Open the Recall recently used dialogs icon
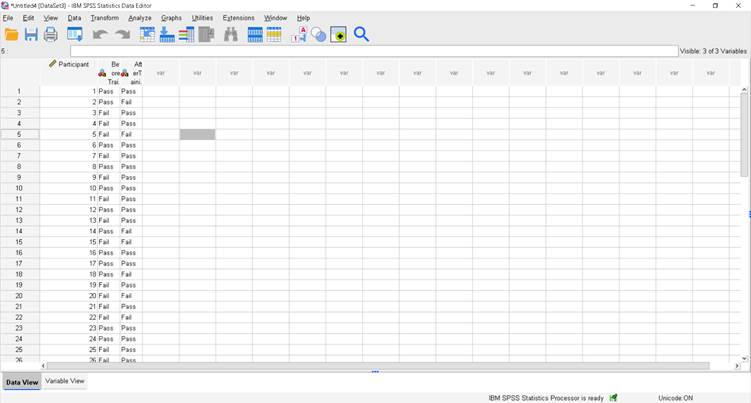 click(x=75, y=35)
